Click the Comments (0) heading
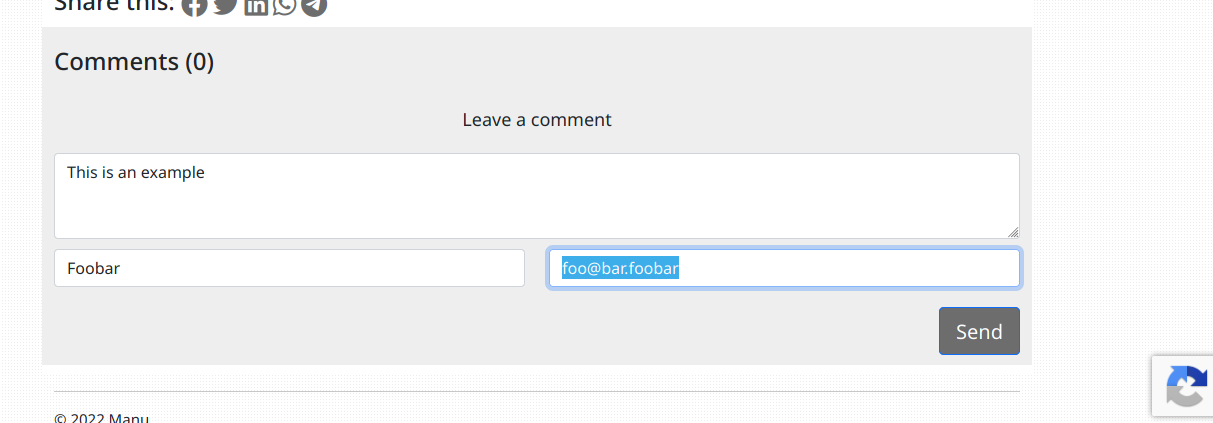 click(134, 62)
